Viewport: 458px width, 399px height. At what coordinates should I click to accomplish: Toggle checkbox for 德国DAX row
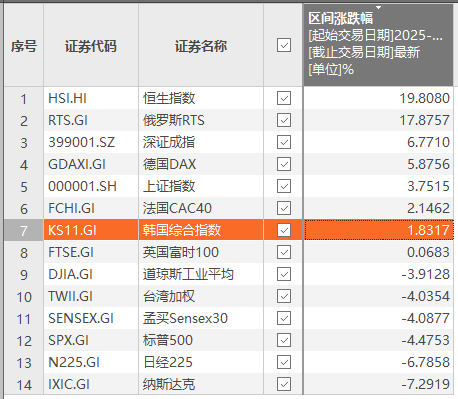click(284, 164)
